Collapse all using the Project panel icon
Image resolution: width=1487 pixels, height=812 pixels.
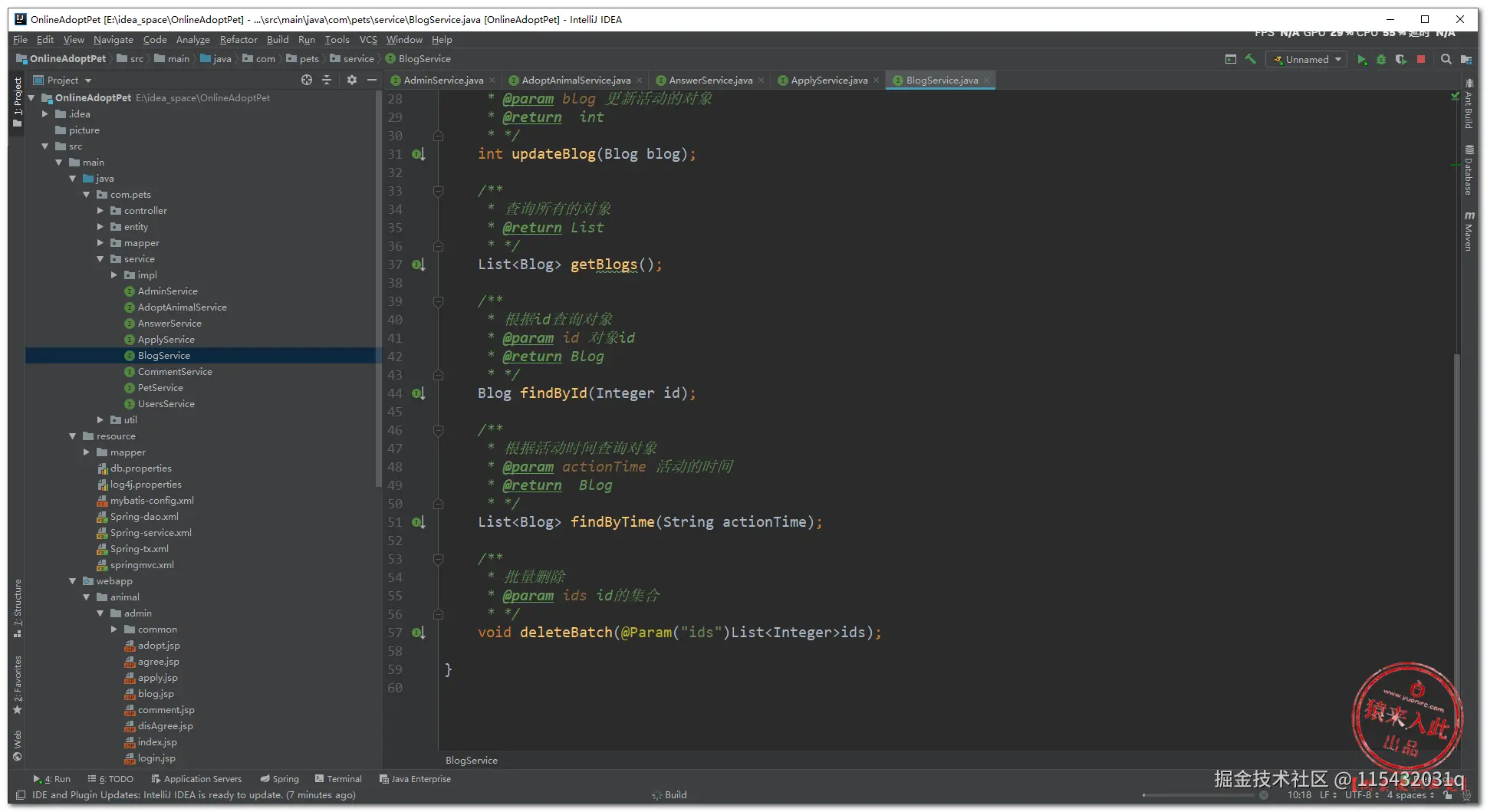pos(327,80)
